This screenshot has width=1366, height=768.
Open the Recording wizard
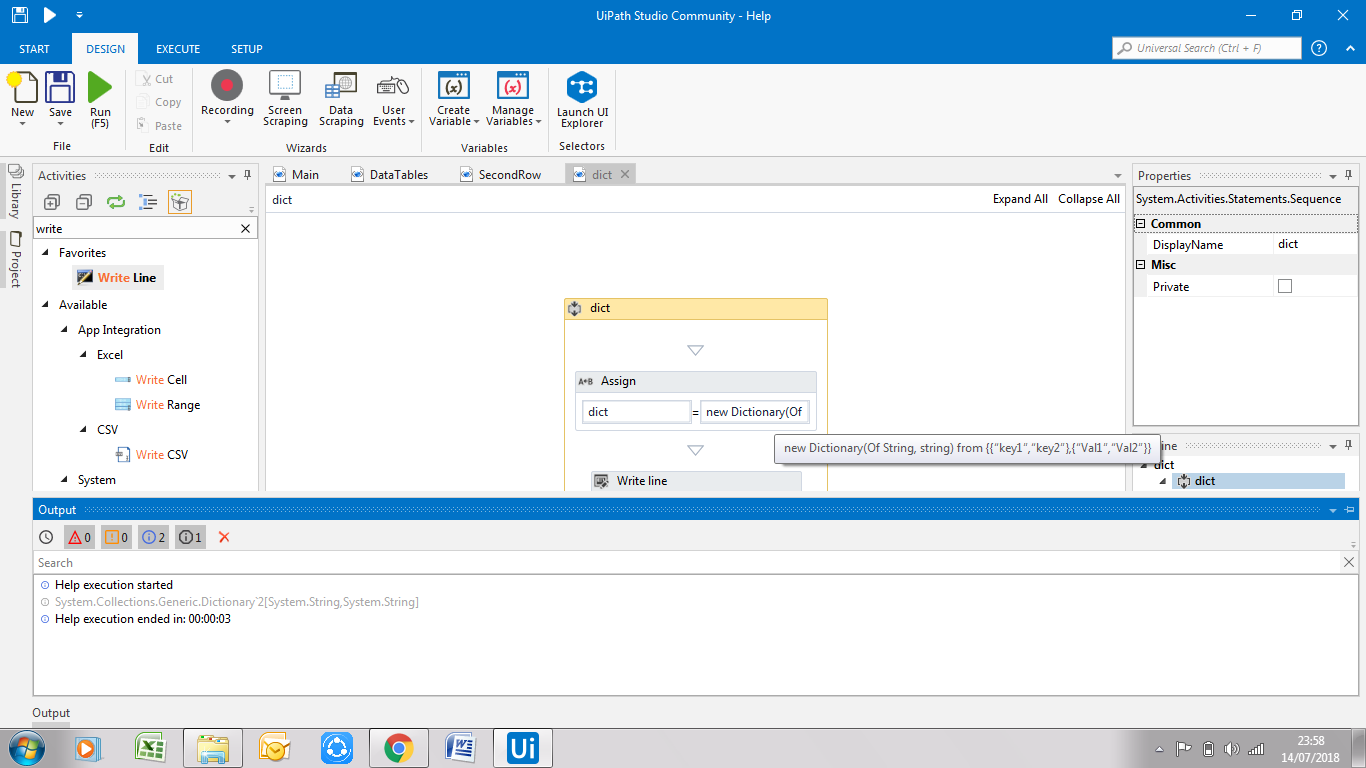pyautogui.click(x=227, y=98)
